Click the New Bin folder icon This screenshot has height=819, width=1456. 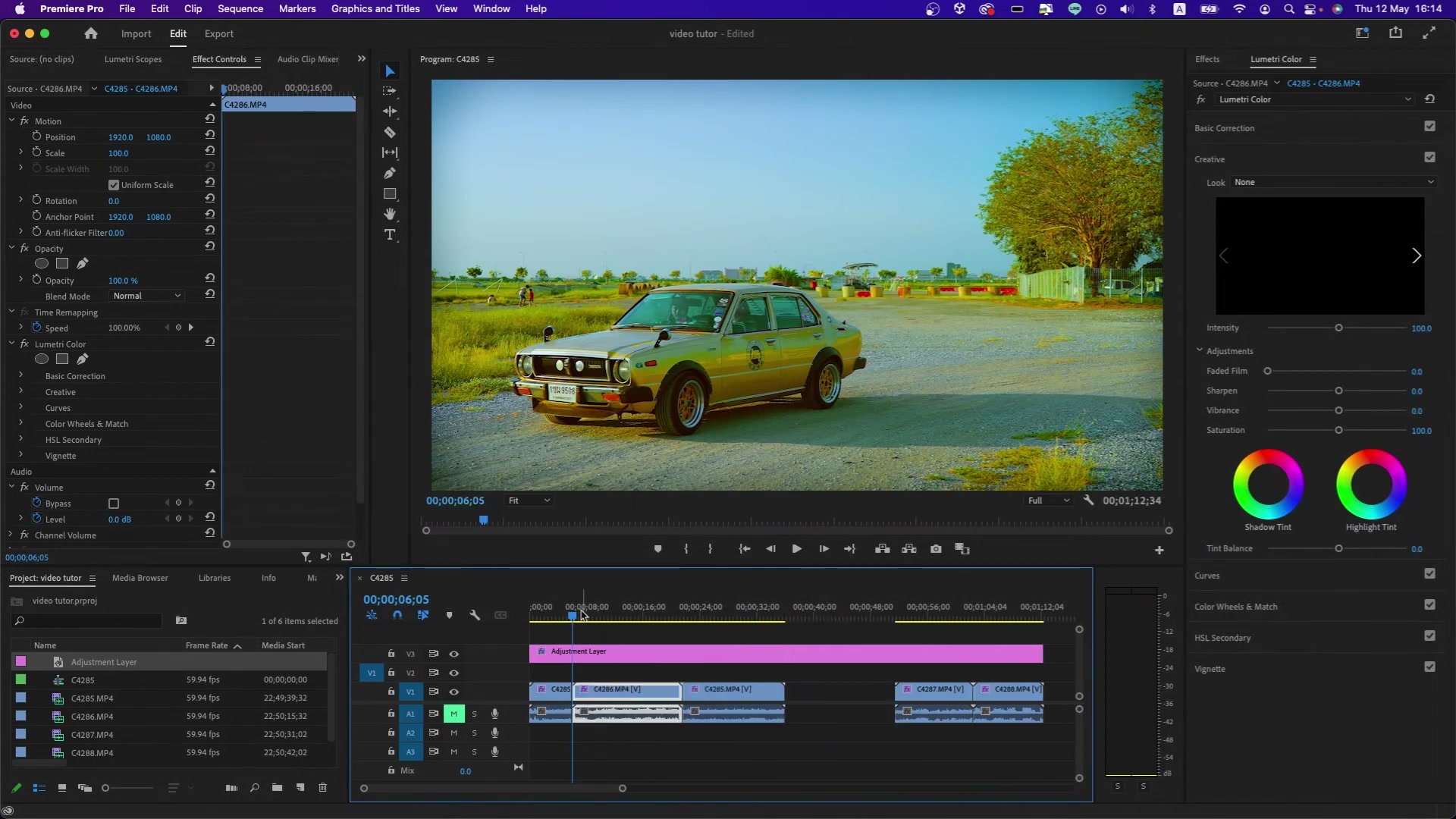pyautogui.click(x=277, y=788)
